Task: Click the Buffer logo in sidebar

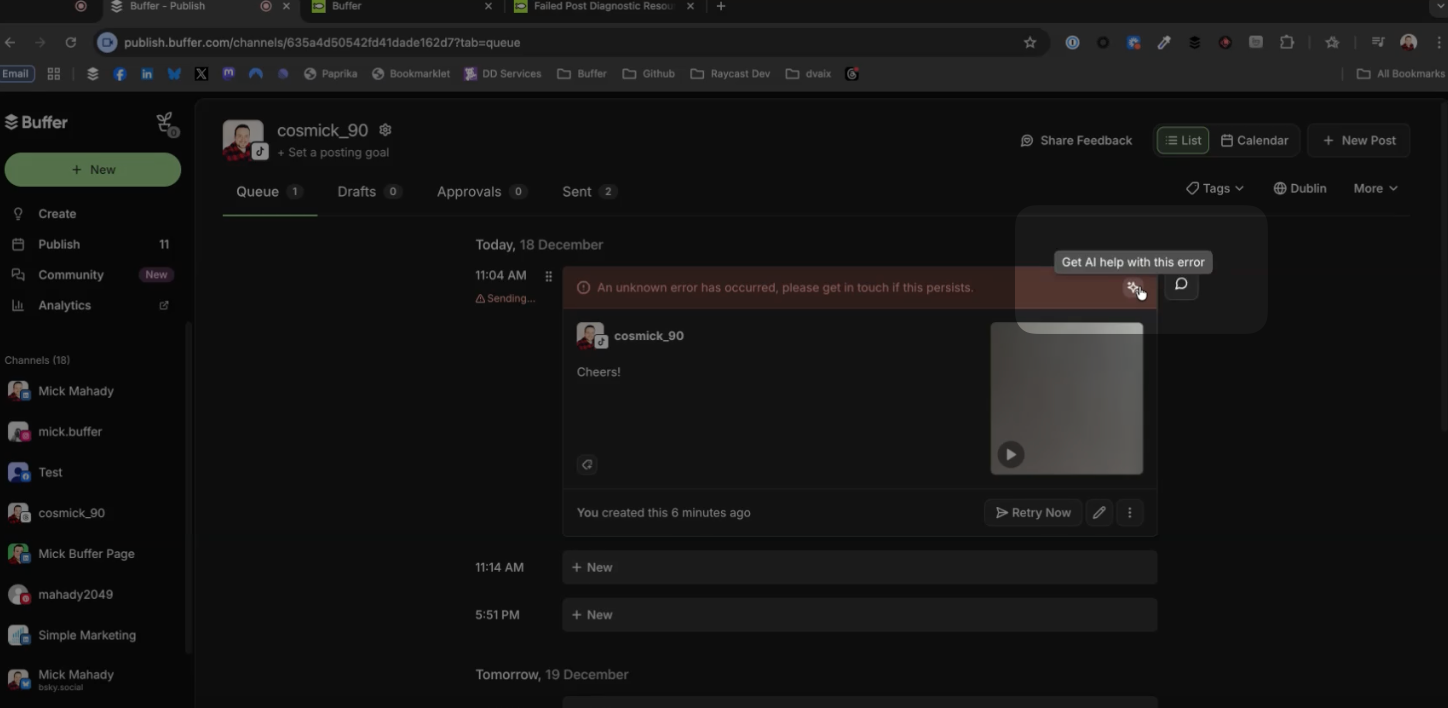Action: tap(36, 122)
